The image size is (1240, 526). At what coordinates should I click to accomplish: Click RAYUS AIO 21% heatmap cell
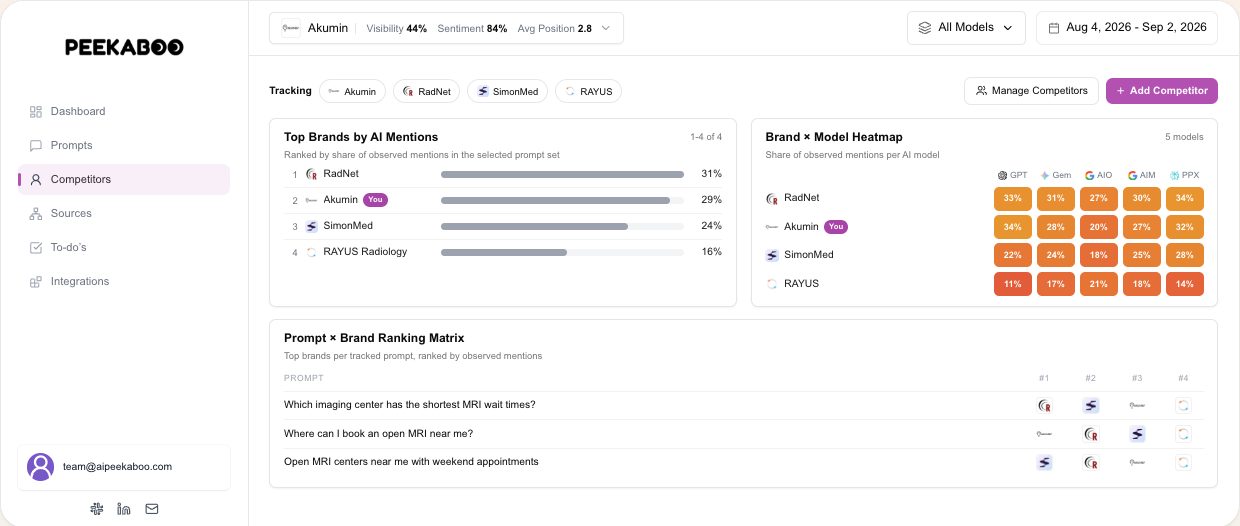click(1099, 284)
